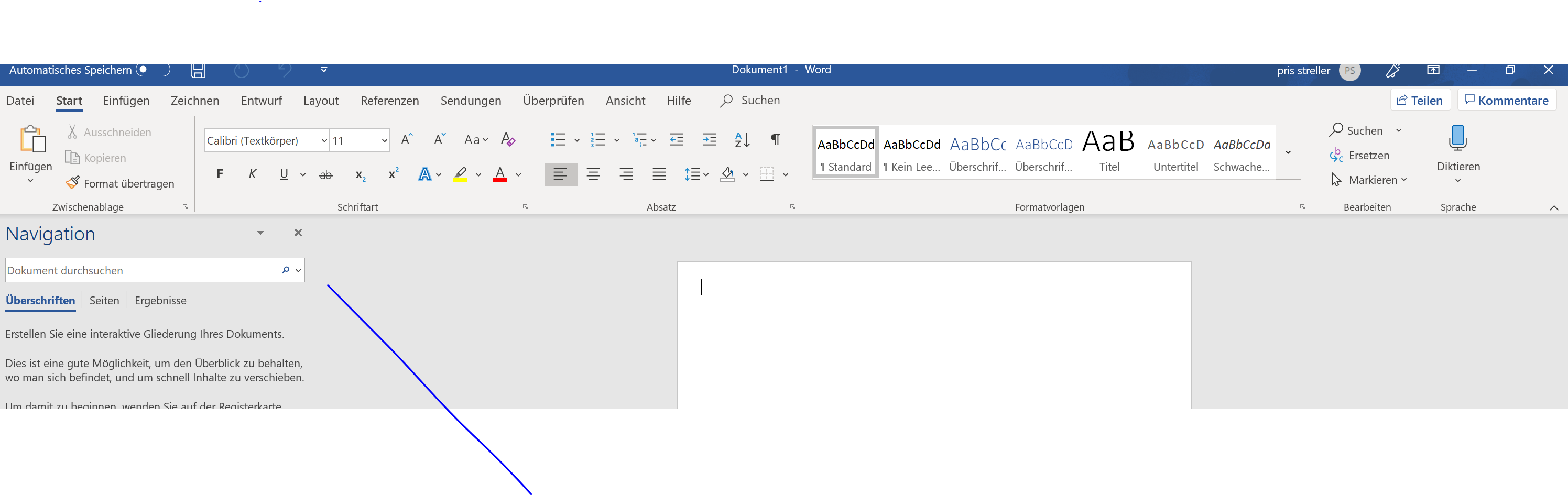This screenshot has width=1568, height=495.
Task: Open the Aa change case menu
Action: 475,139
